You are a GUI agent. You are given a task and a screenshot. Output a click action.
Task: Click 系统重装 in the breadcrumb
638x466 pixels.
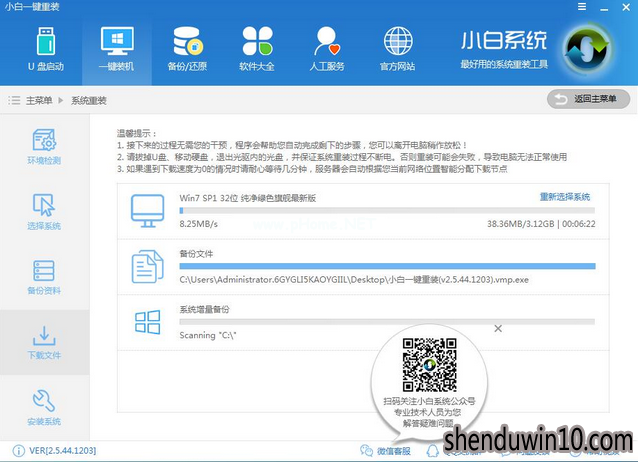tap(89, 100)
